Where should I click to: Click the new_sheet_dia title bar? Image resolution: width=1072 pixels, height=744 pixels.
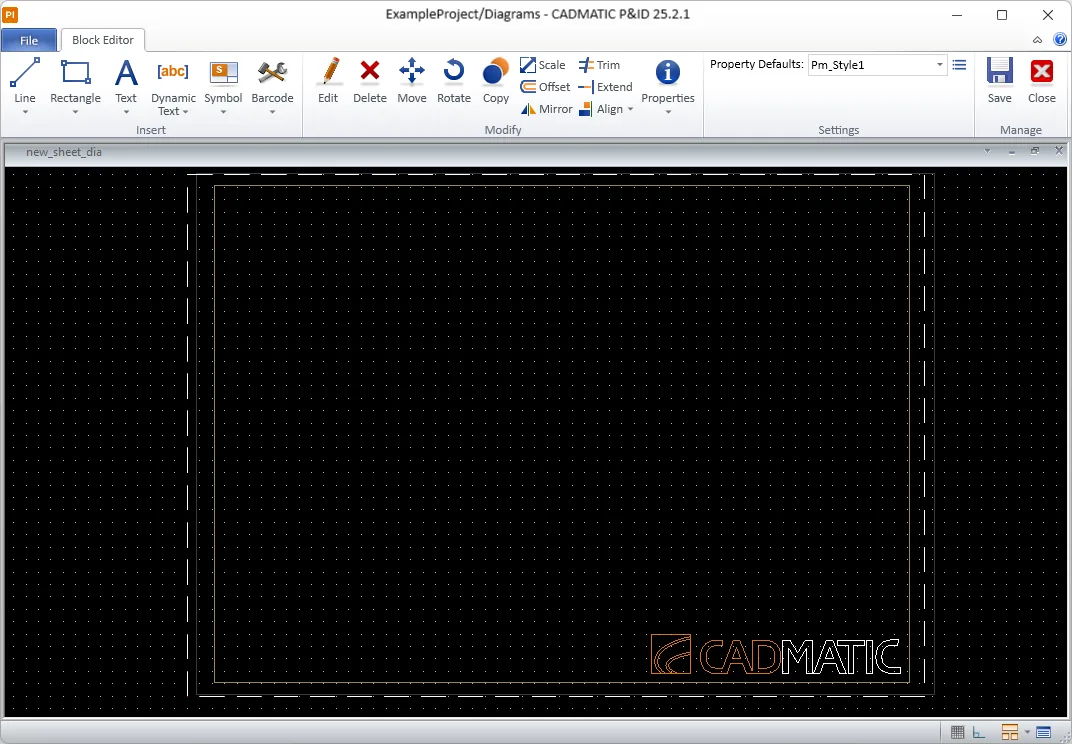pyautogui.click(x=62, y=152)
